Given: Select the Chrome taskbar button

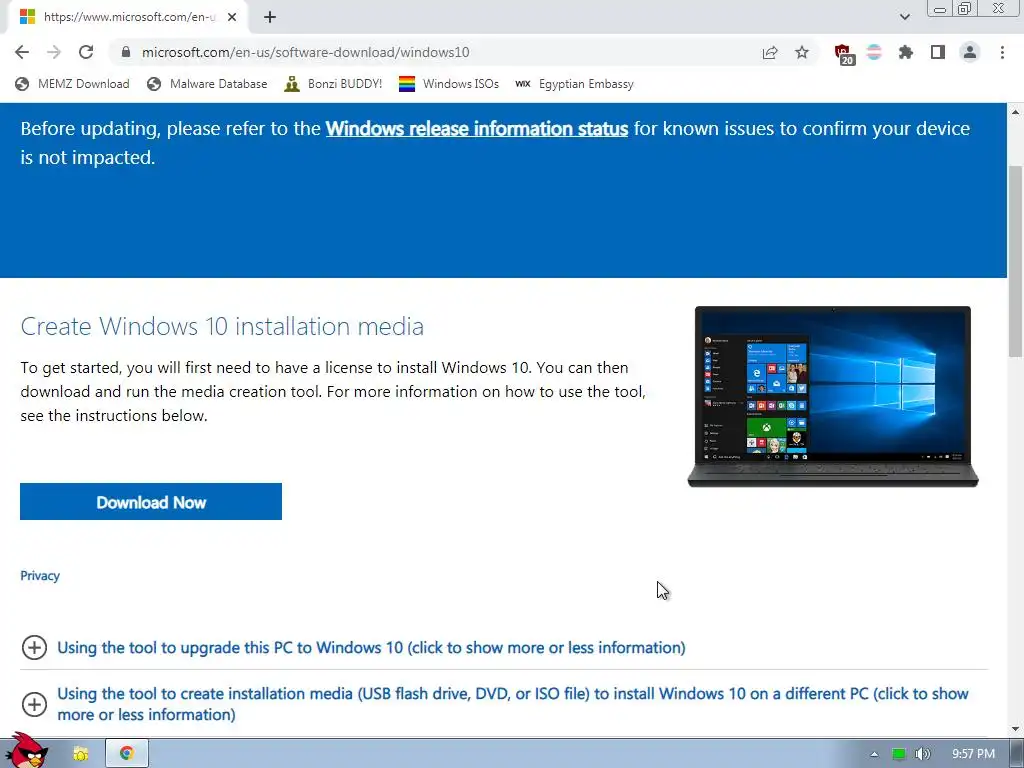Looking at the screenshot, I should (x=127, y=753).
